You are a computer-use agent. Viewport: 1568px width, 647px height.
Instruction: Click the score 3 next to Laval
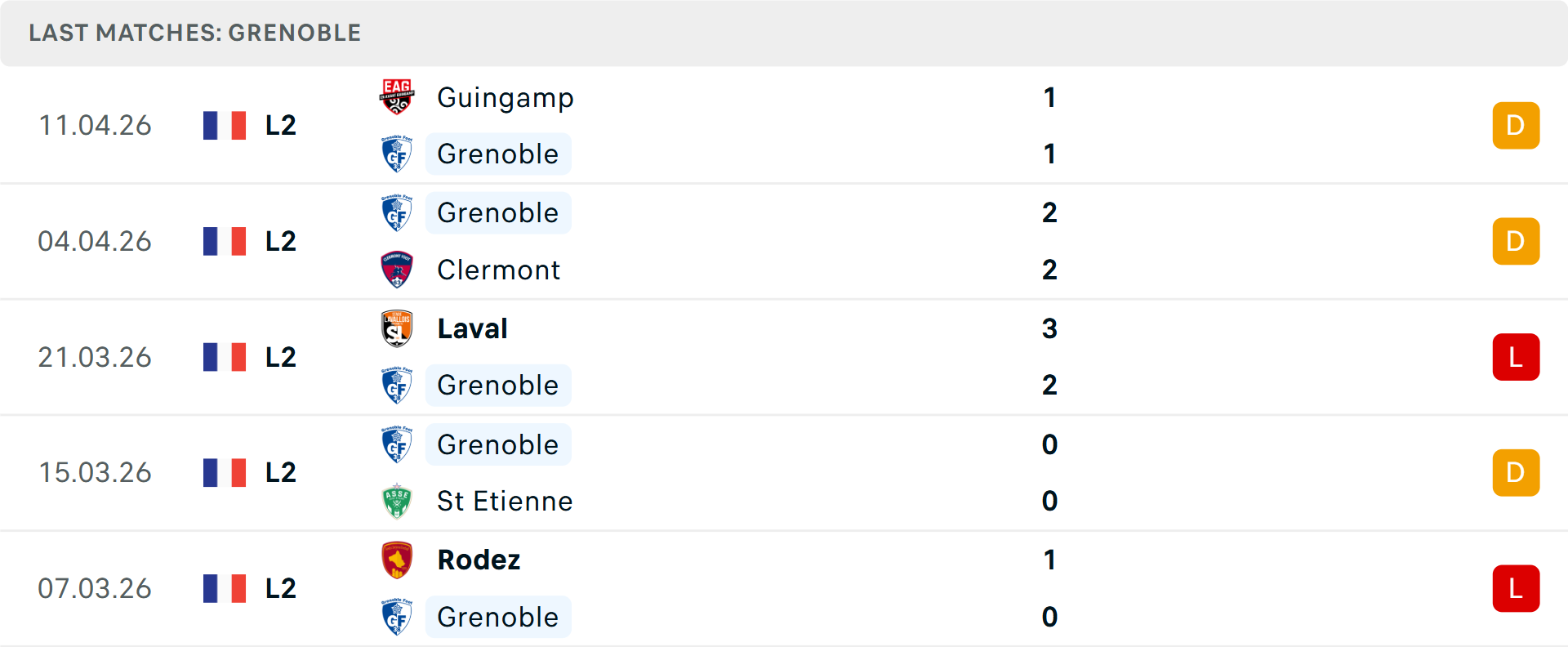pos(1050,329)
